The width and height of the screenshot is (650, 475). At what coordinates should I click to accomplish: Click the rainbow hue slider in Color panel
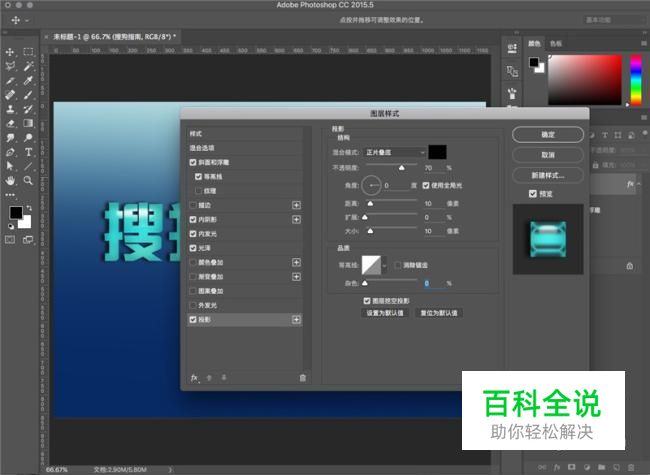[x=636, y=80]
